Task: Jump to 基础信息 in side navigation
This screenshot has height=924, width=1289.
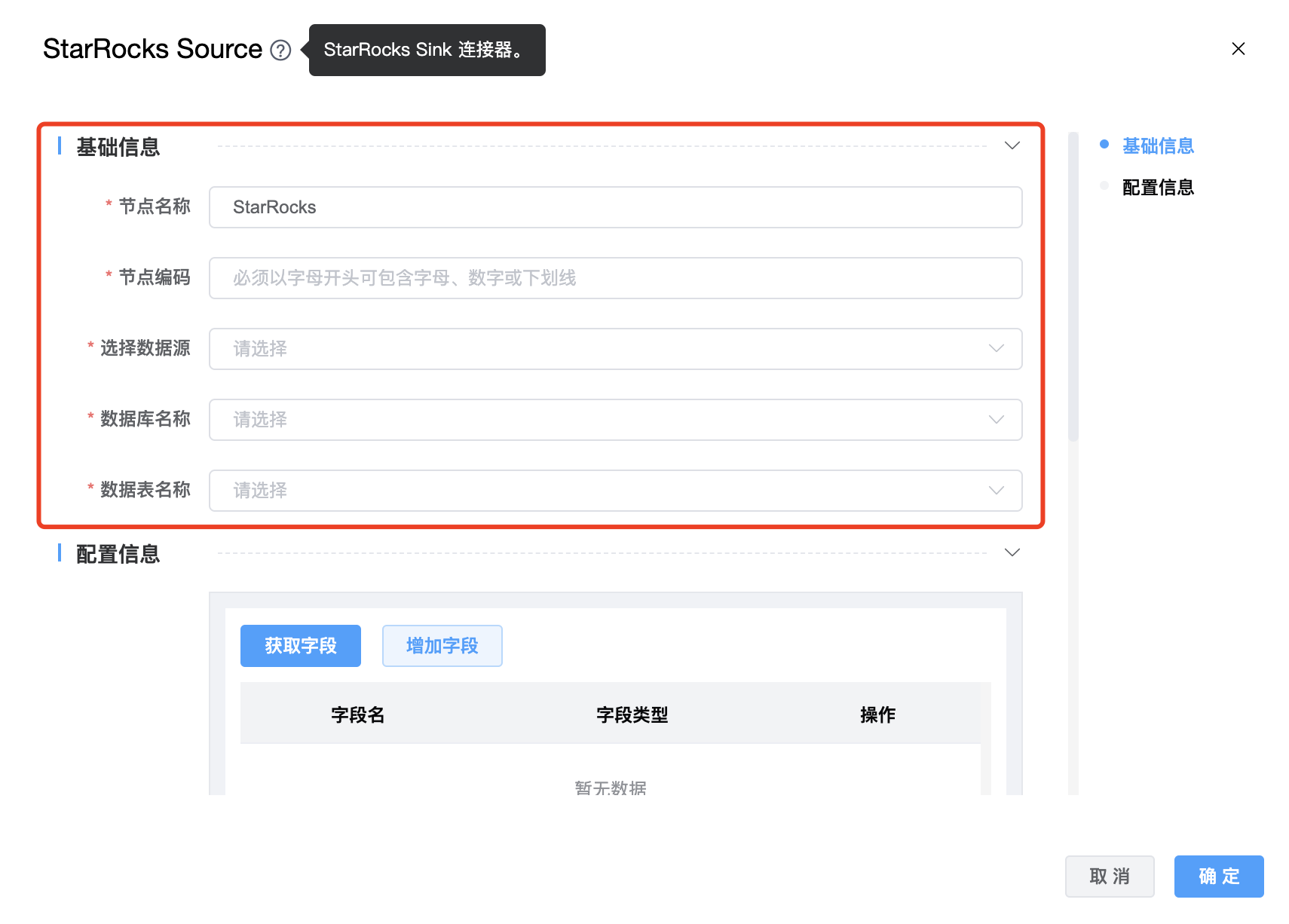Action: [x=1157, y=145]
